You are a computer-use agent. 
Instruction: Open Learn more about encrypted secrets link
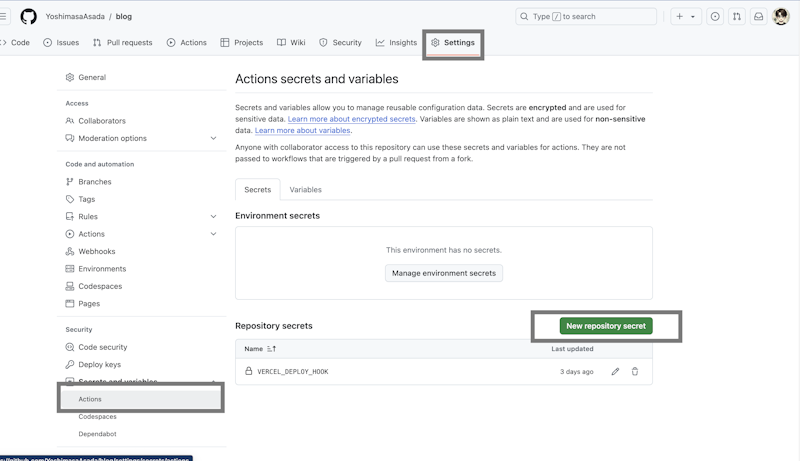point(351,119)
